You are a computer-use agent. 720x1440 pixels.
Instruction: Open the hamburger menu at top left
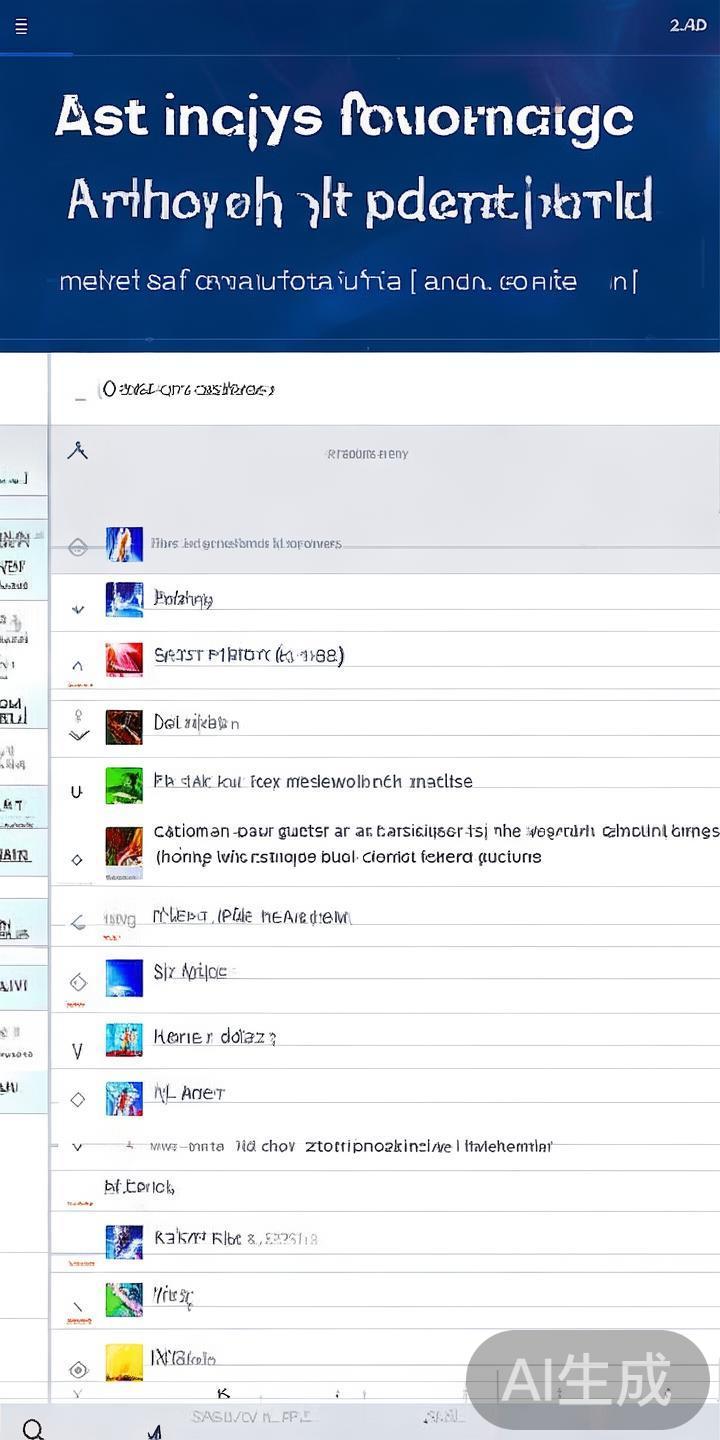[21, 27]
